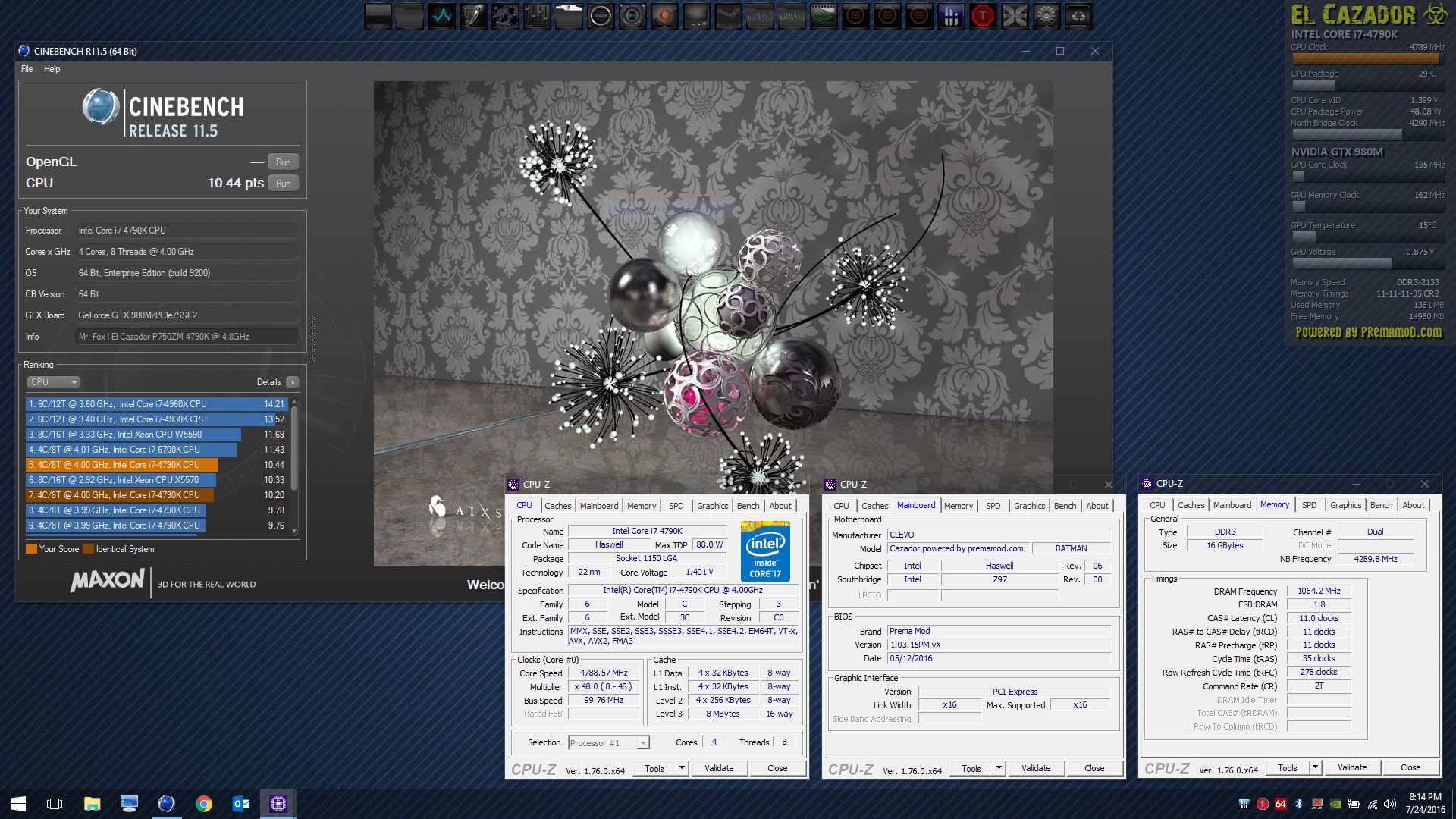Viewport: 1456px width, 819px height.
Task: Open the Steam icon in top dock
Action: click(x=728, y=16)
